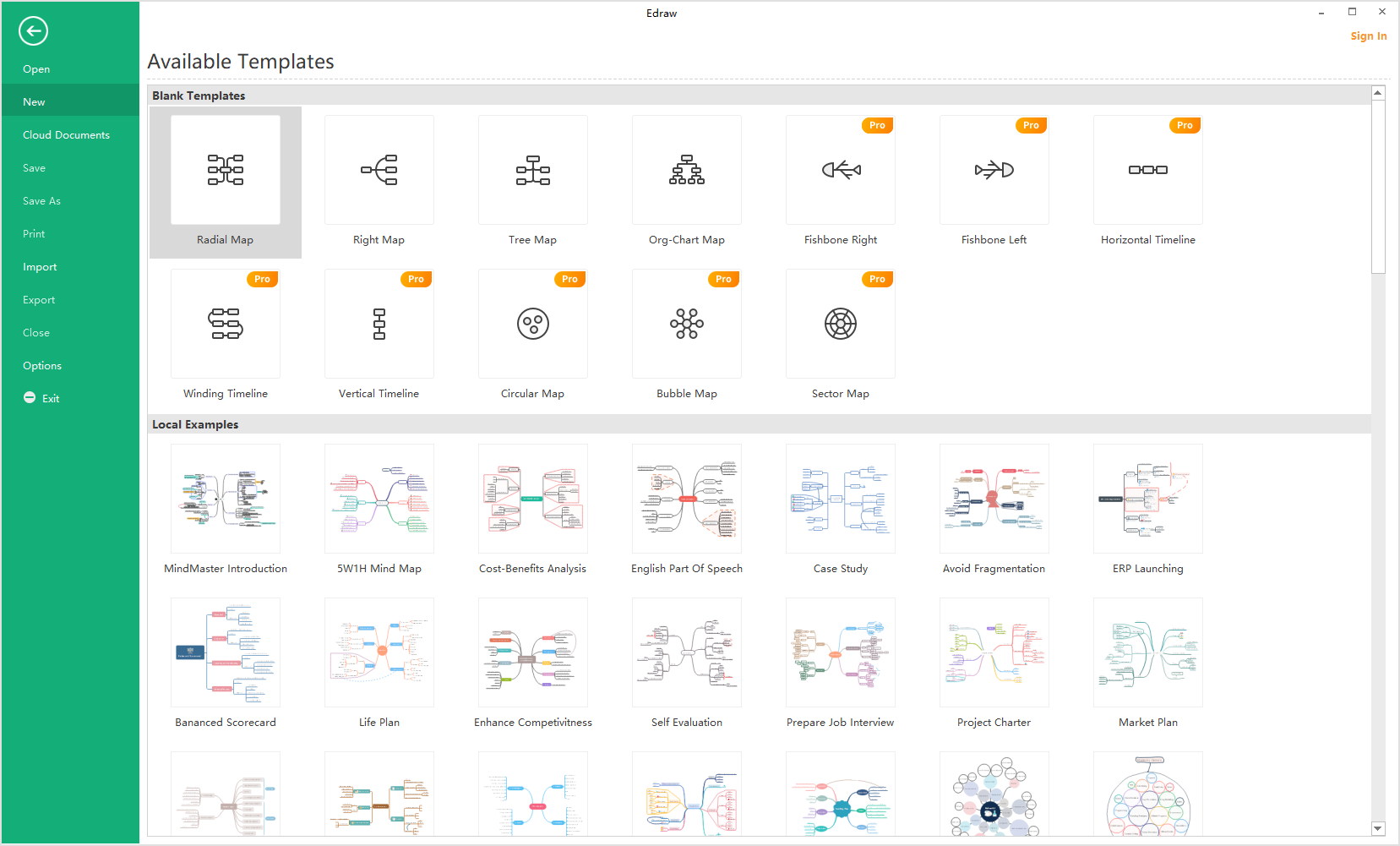
Task: Choose the Fishbone Right template
Action: tap(841, 171)
